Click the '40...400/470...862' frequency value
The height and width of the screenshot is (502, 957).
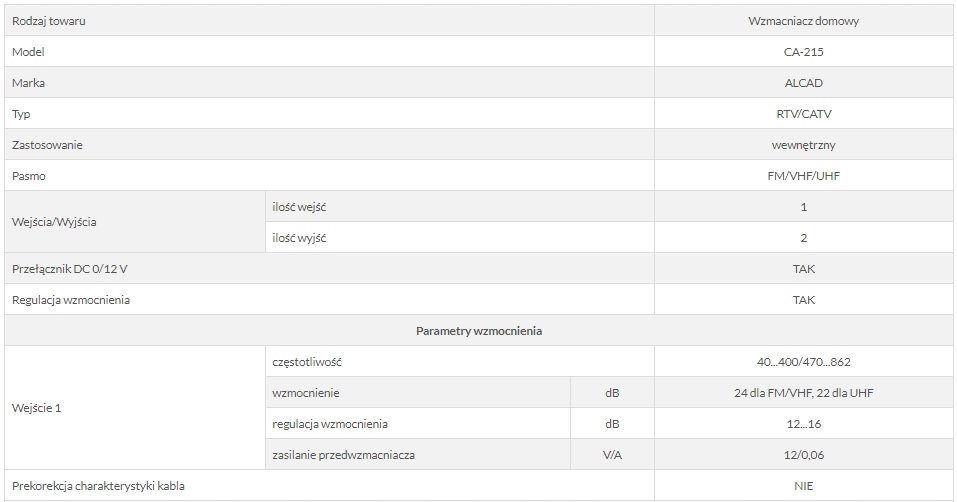click(803, 362)
